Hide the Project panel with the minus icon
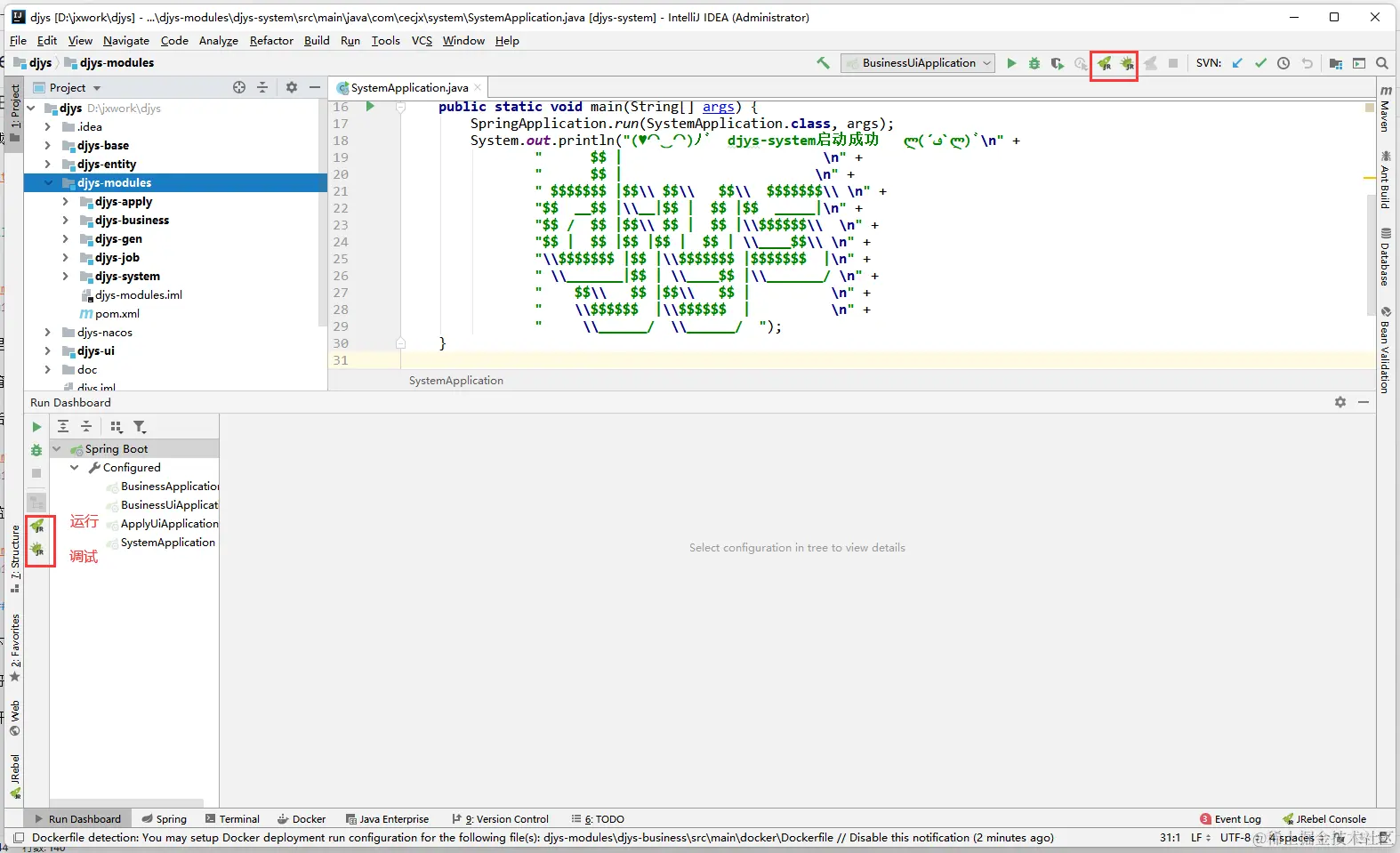Viewport: 1400px width, 853px height. pyautogui.click(x=314, y=87)
